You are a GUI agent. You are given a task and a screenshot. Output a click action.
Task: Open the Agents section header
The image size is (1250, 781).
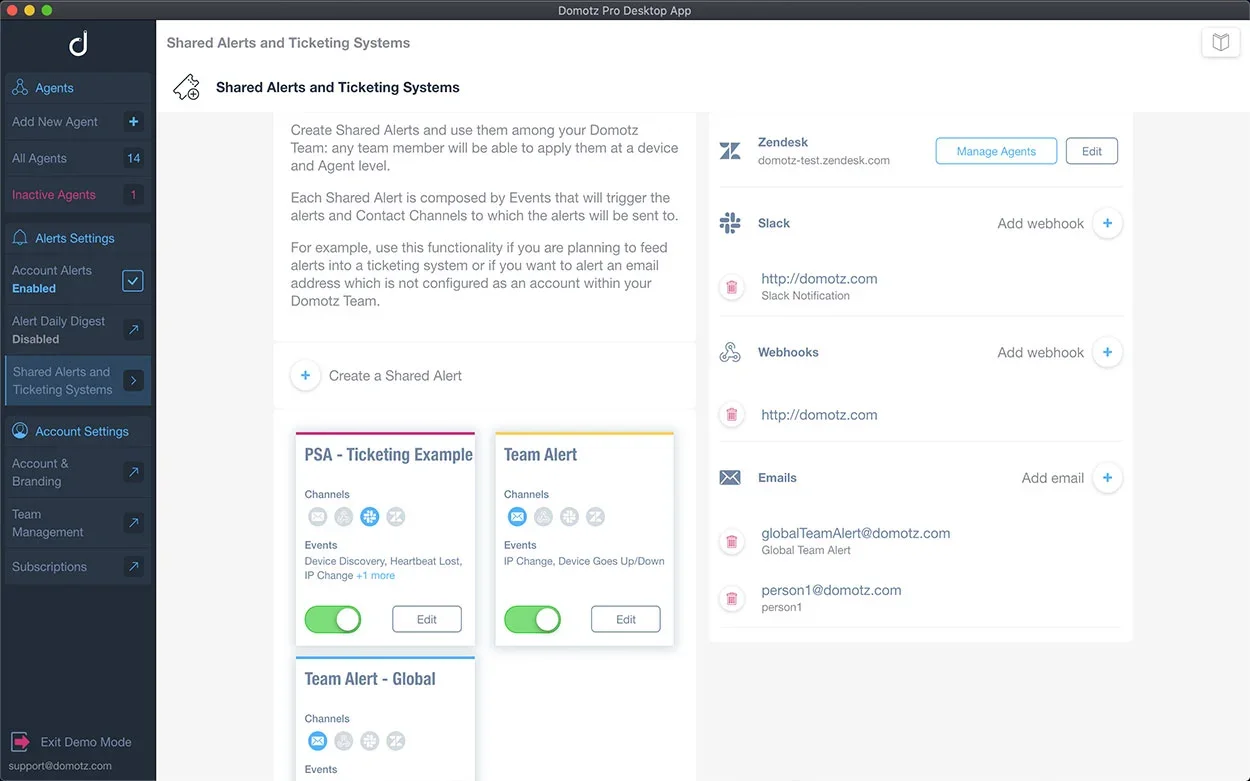[78, 88]
